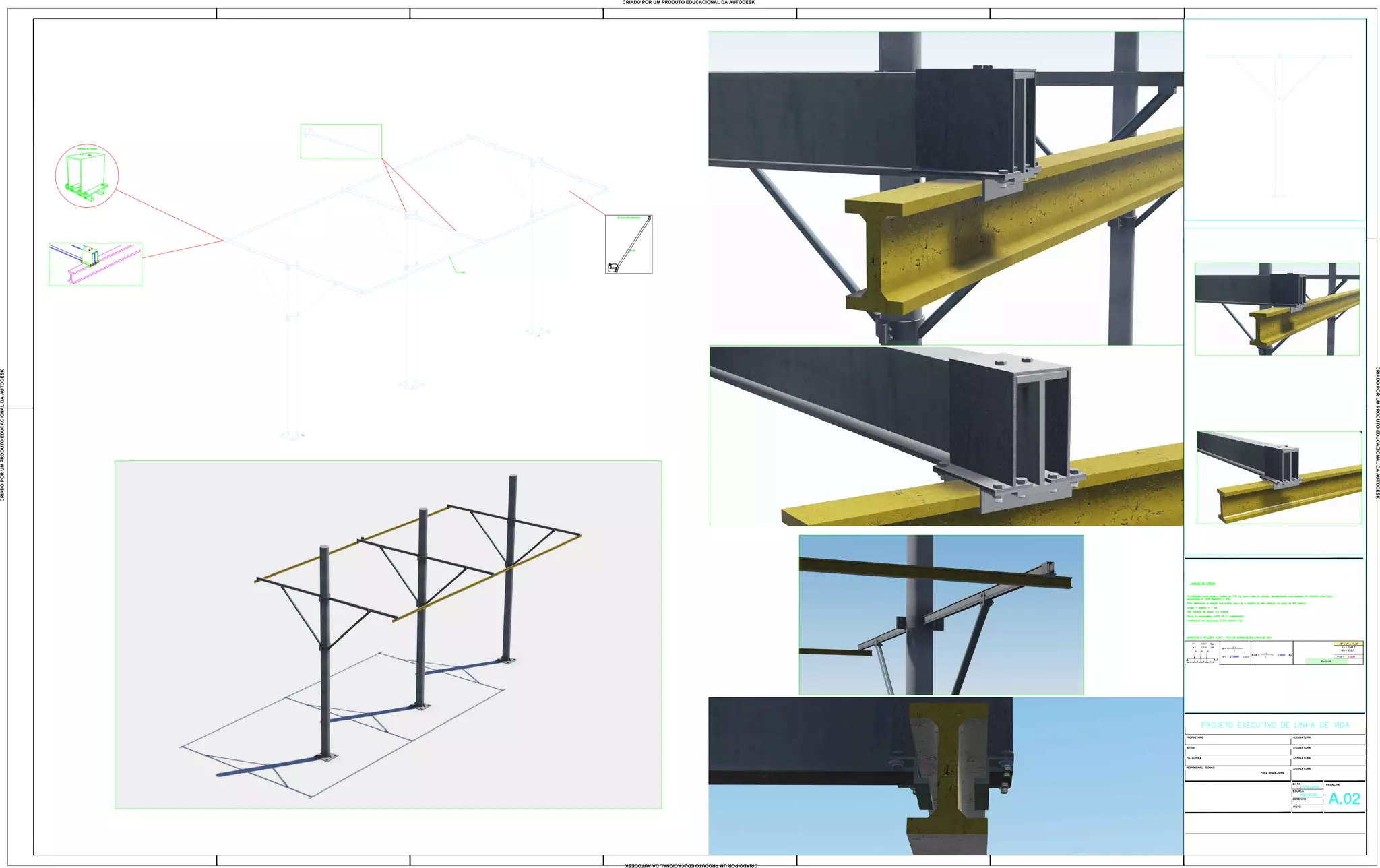
Task: Click the circular bracket detail callout
Action: pos(86,175)
